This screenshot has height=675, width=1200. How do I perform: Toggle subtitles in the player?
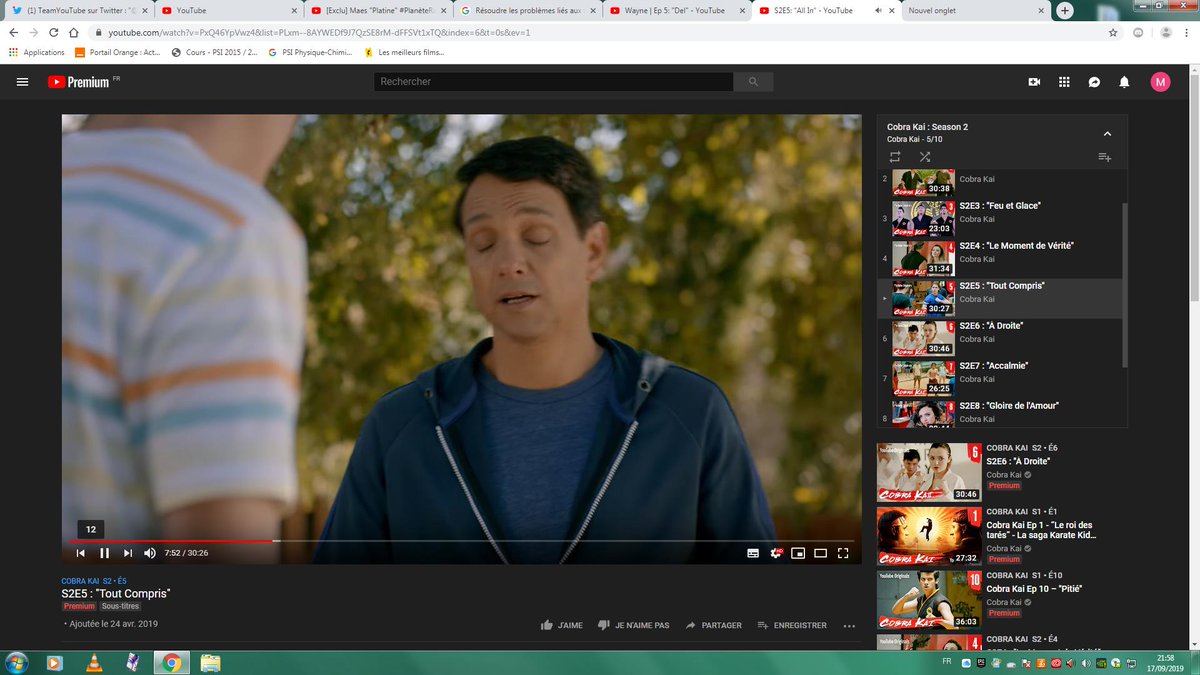coord(753,553)
